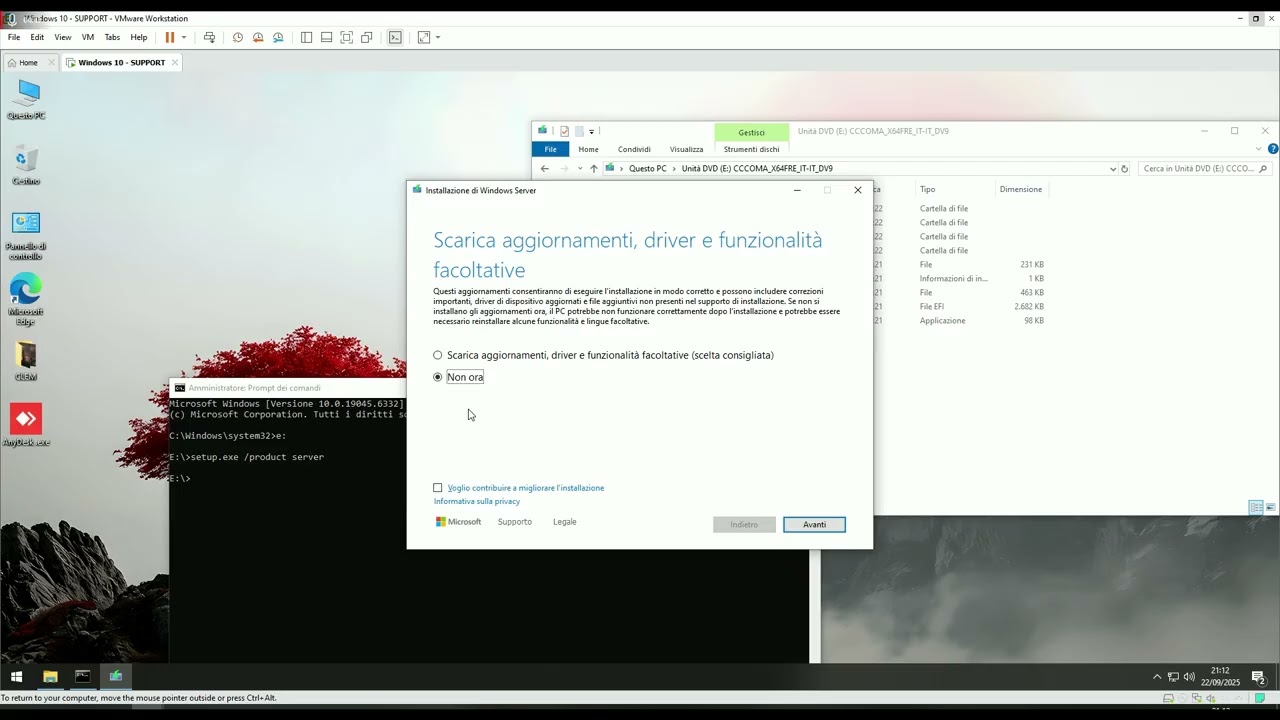Open the recent locations dropdown in Explorer
This screenshot has width=1280, height=720.
coord(578,169)
